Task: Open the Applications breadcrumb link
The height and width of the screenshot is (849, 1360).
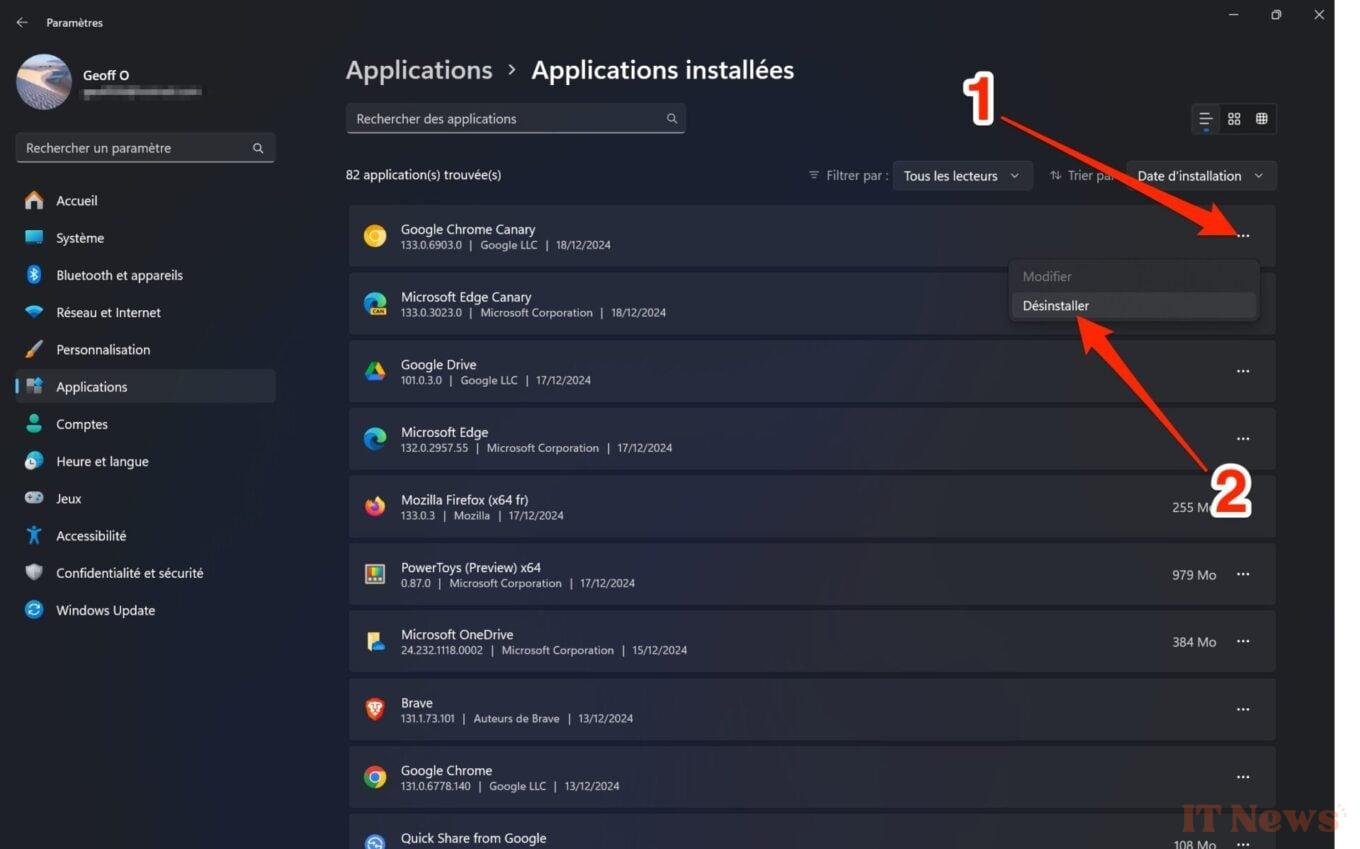Action: click(x=419, y=70)
